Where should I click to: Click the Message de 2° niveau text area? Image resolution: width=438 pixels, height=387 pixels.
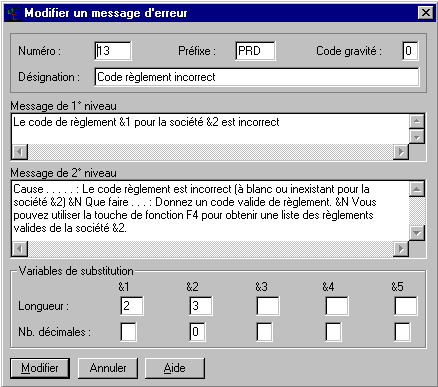click(x=210, y=211)
